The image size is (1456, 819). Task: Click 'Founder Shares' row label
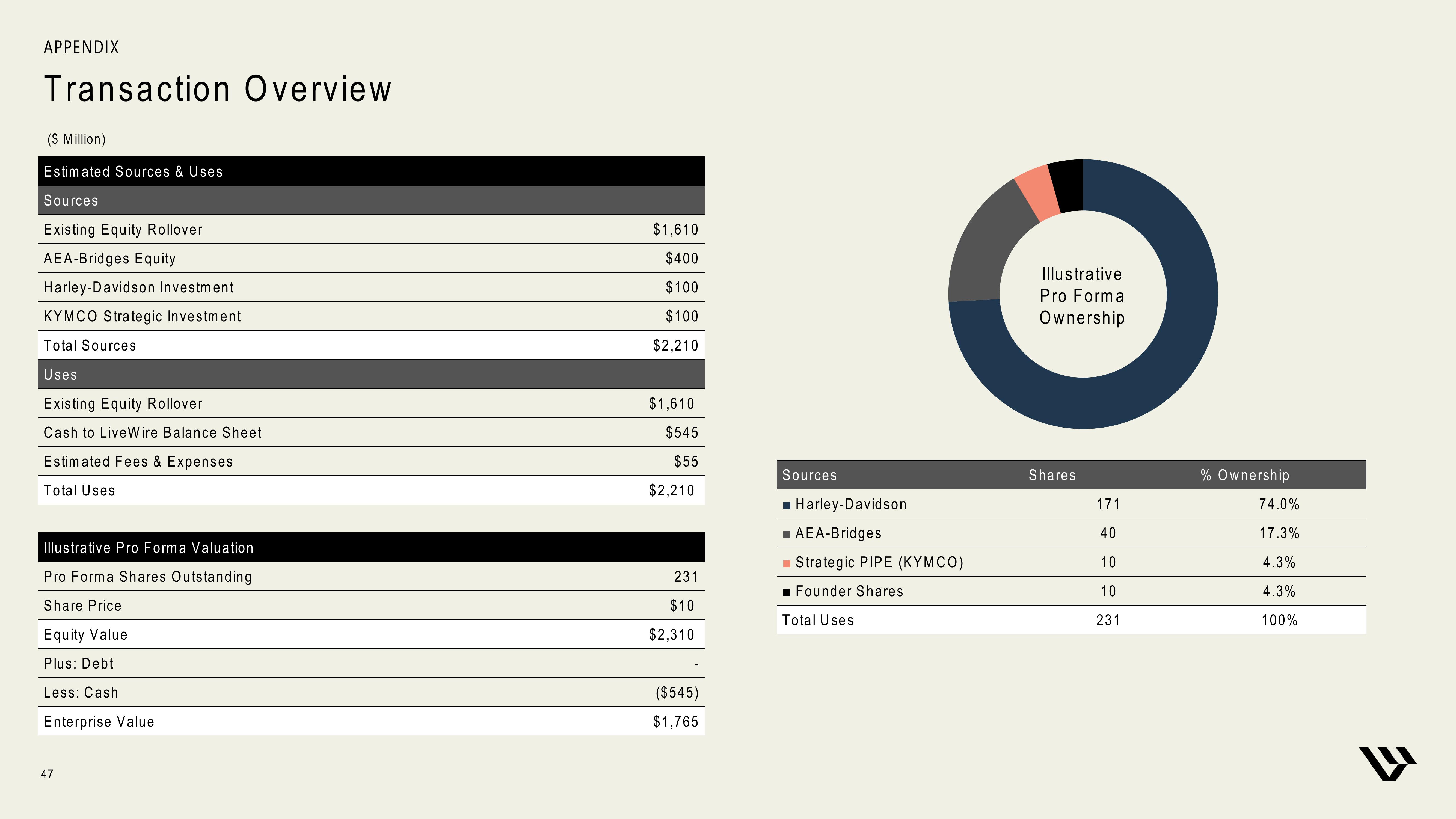pyautogui.click(x=849, y=591)
